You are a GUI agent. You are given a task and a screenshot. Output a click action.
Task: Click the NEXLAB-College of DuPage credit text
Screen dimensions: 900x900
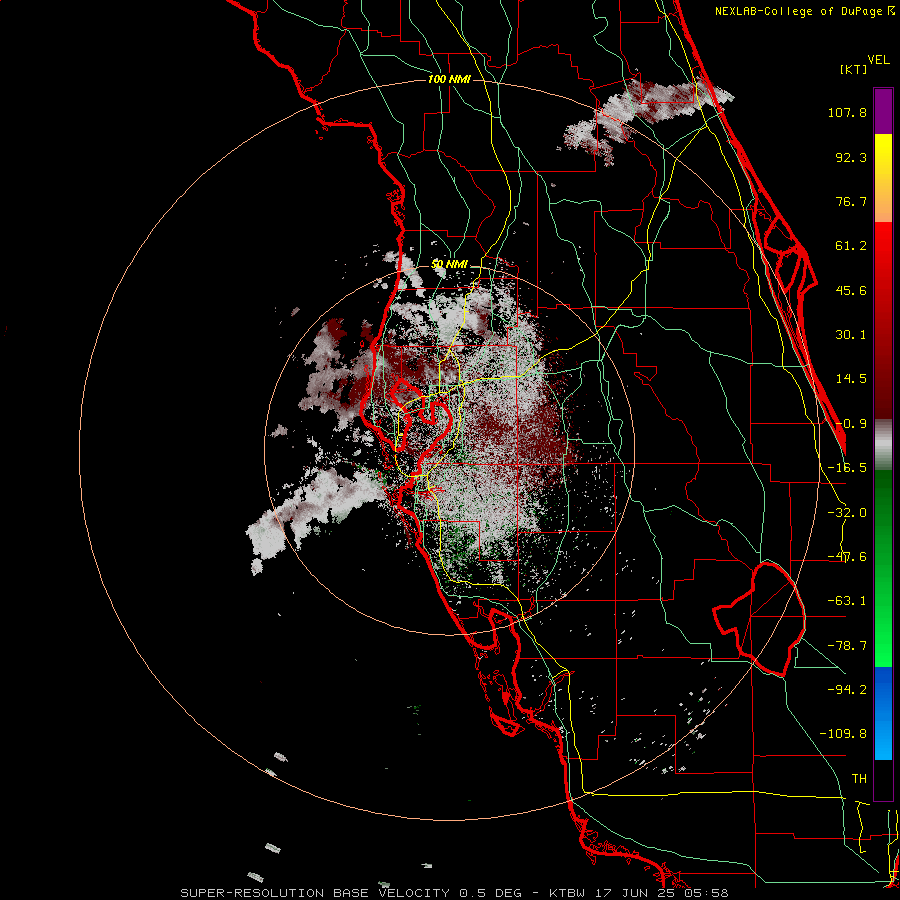pyautogui.click(x=804, y=11)
